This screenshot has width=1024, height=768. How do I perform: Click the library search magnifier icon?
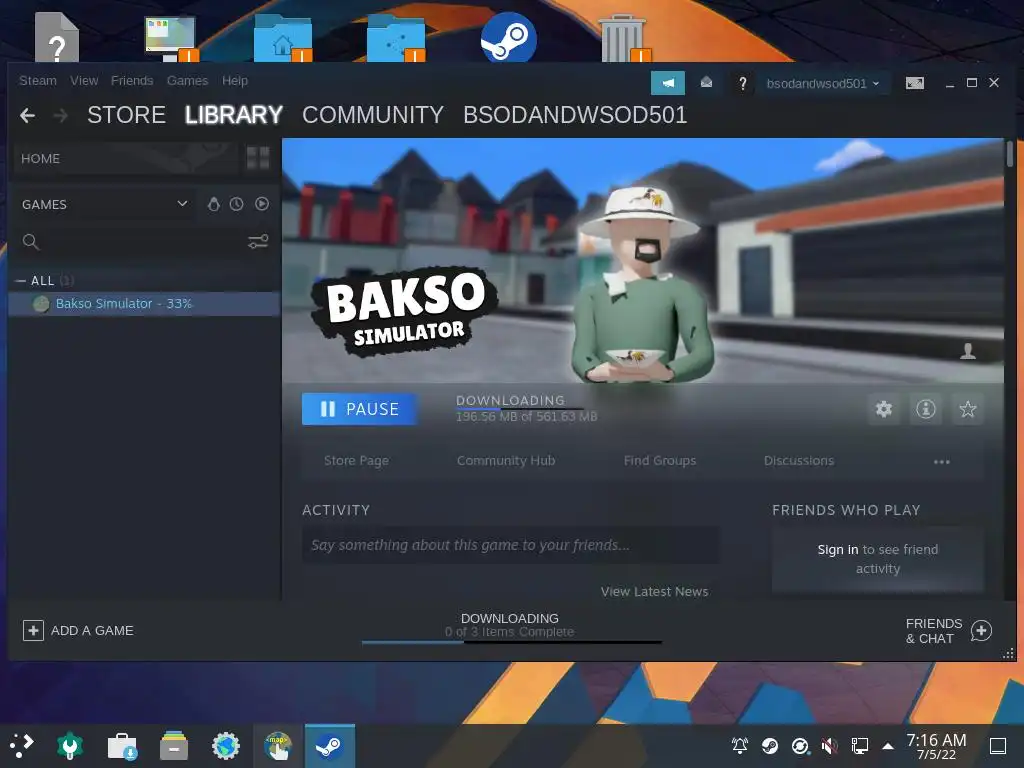(x=30, y=242)
